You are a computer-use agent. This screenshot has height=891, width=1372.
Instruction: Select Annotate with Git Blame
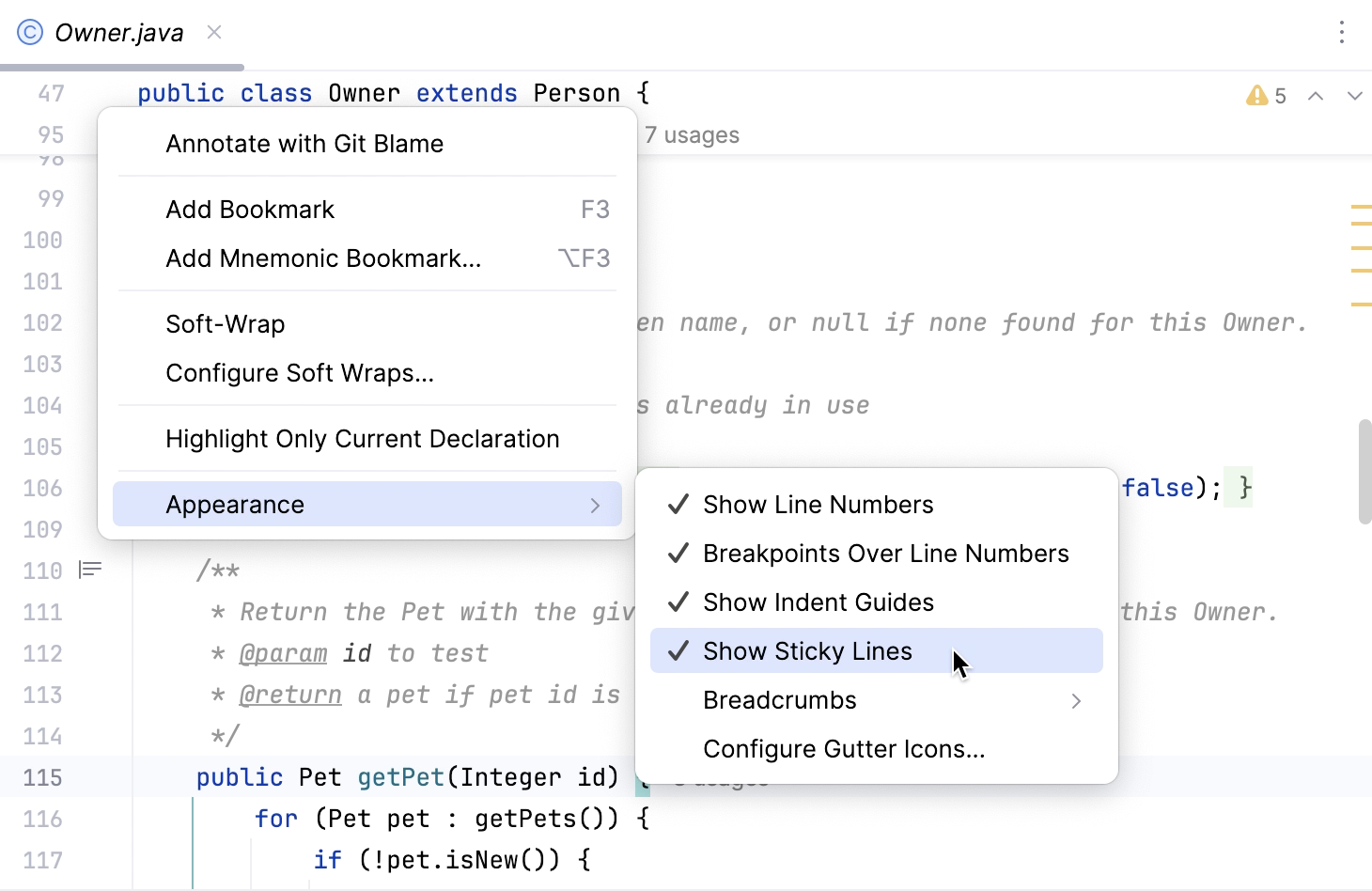click(x=304, y=144)
